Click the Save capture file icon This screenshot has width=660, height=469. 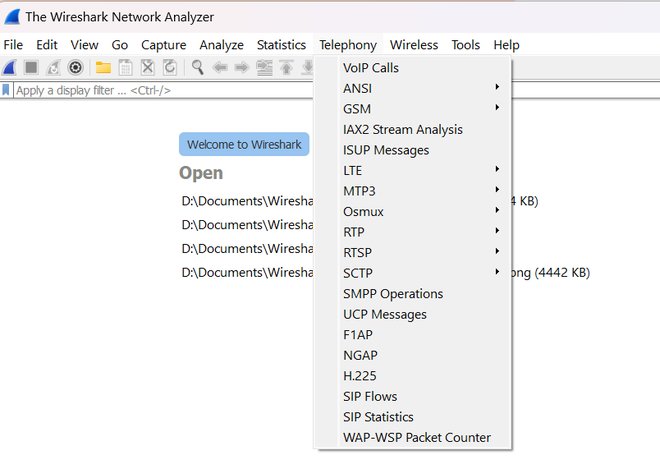point(125,67)
